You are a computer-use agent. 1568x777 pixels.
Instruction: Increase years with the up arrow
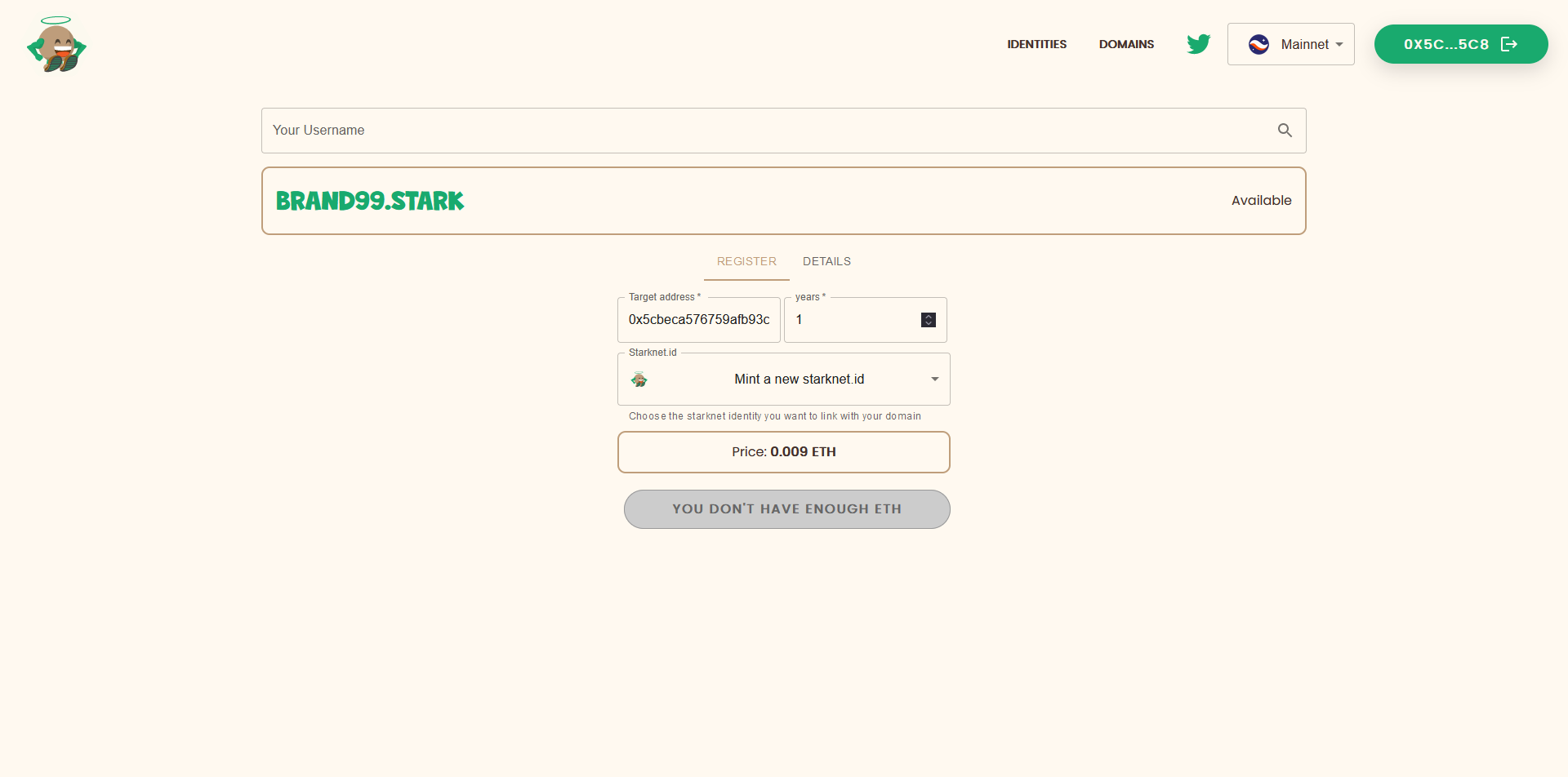click(x=929, y=317)
